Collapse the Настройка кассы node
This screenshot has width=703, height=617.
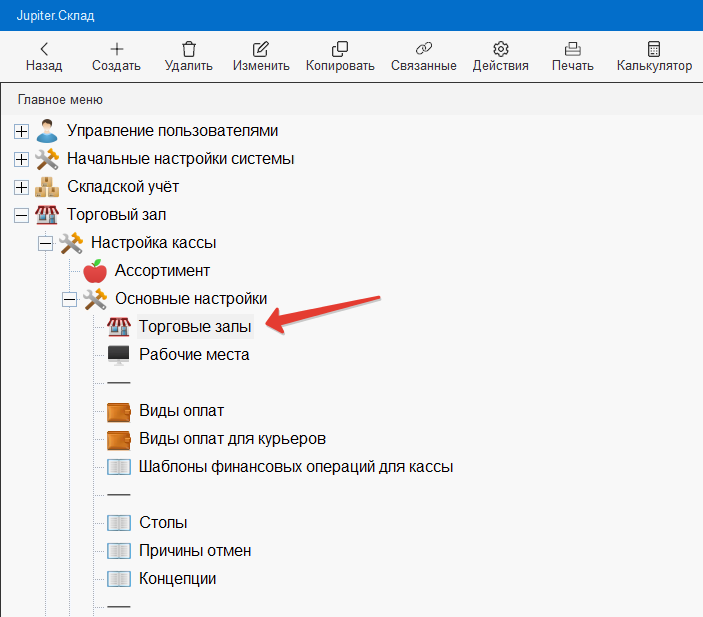click(45, 243)
